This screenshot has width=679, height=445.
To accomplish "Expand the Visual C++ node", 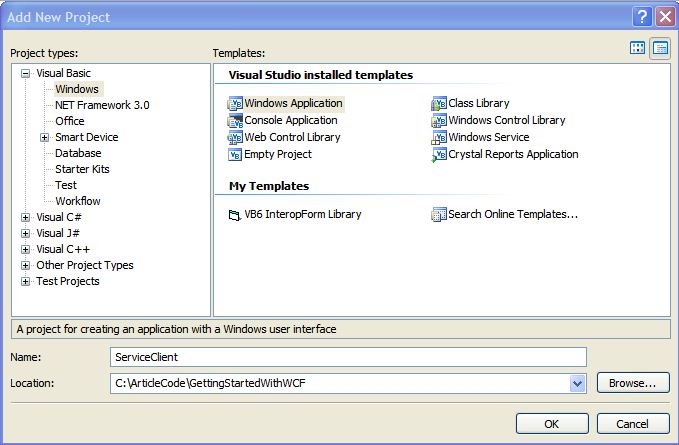I will click(x=26, y=250).
